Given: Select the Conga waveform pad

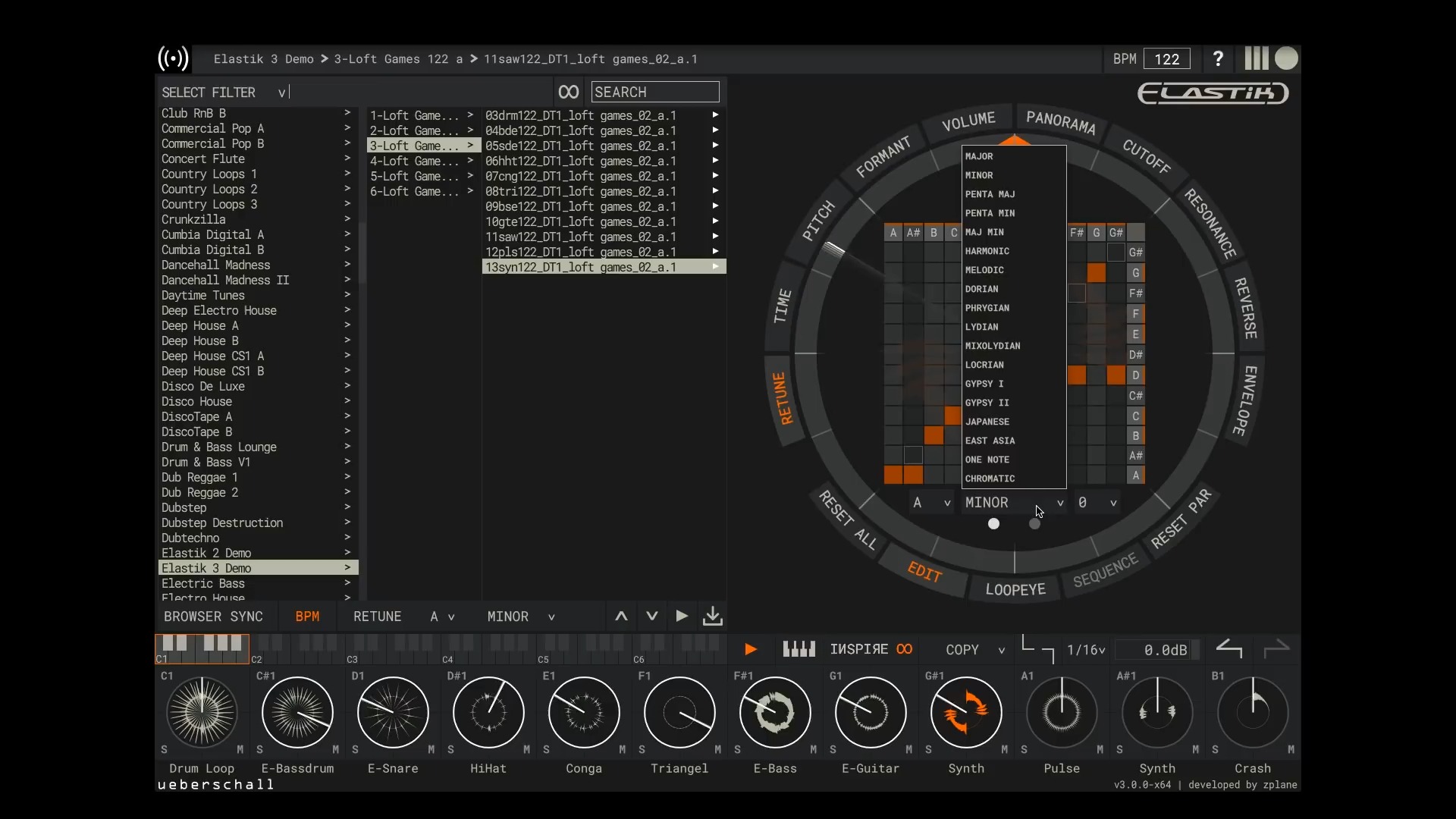Looking at the screenshot, I should pos(584,713).
